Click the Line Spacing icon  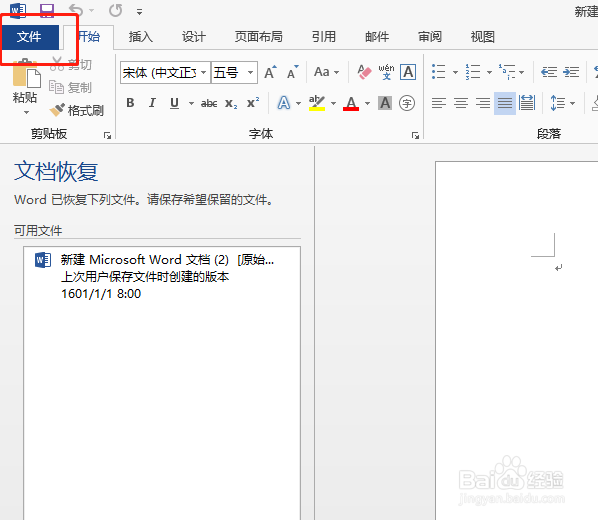tap(558, 103)
